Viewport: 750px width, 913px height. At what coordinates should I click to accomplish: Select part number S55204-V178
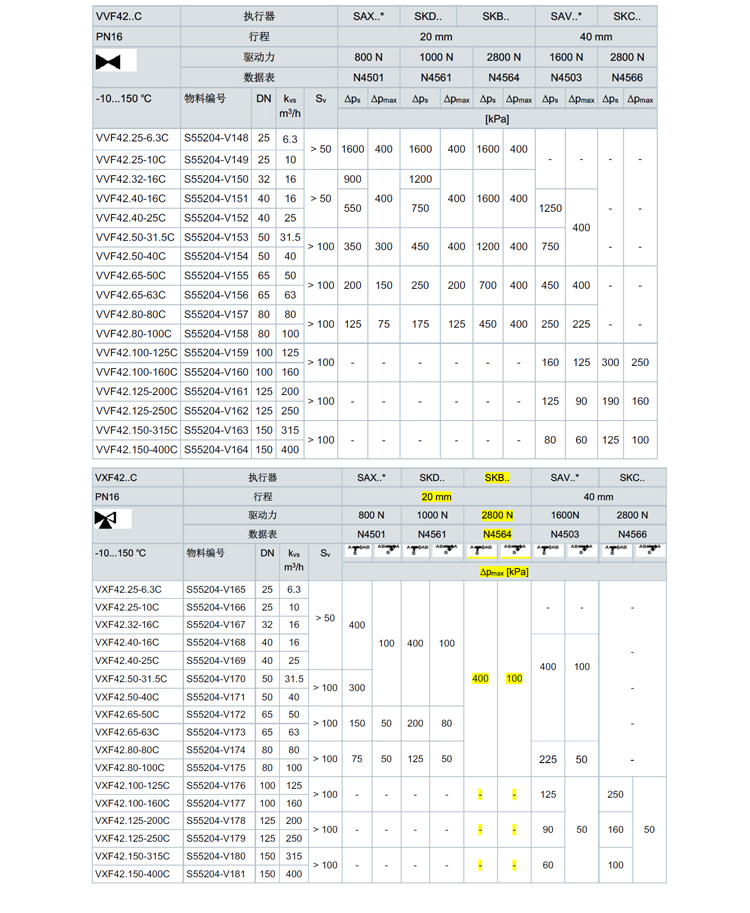click(216, 821)
